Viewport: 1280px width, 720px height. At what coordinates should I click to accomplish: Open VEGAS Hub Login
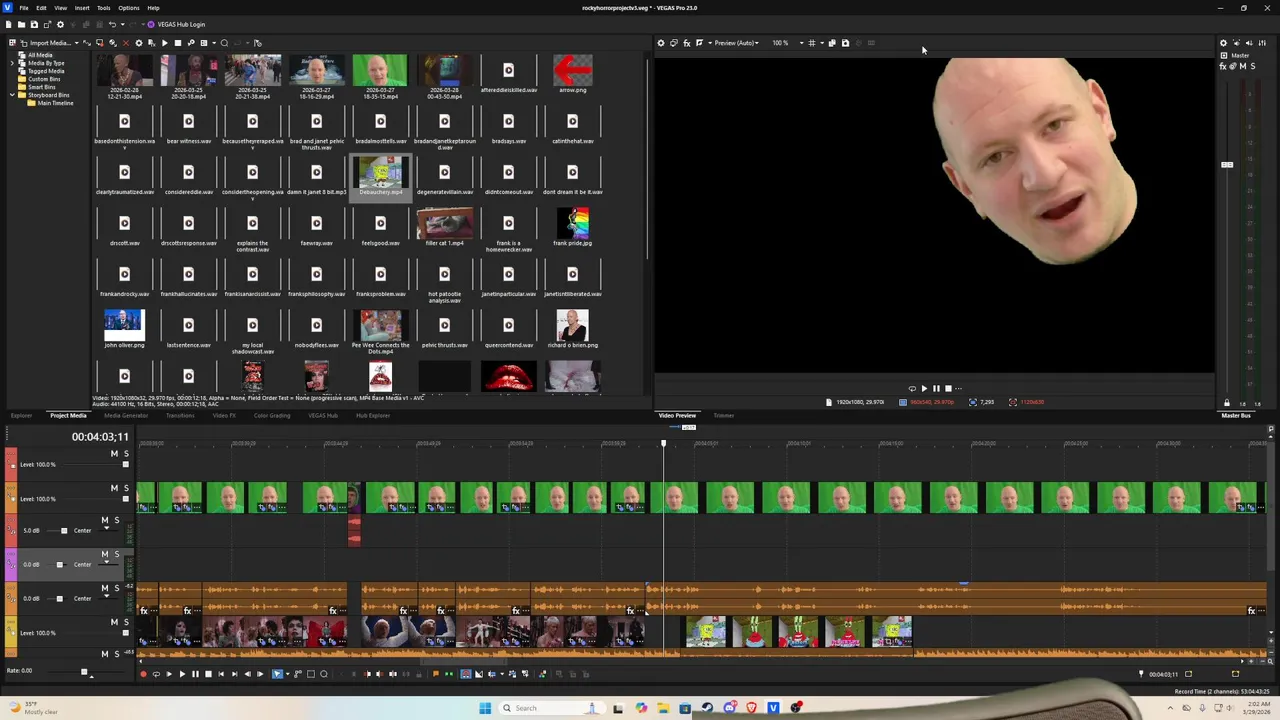coord(176,24)
